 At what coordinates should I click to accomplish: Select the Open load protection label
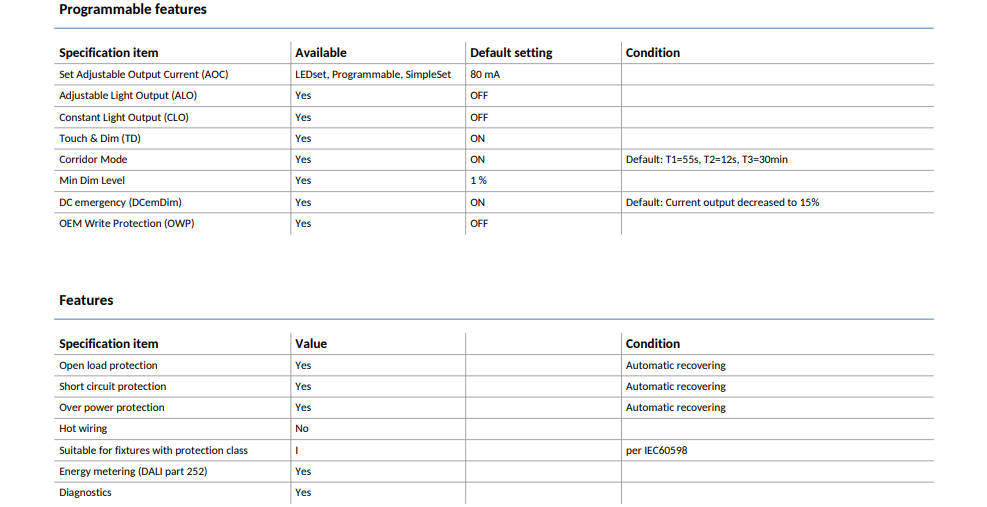click(108, 365)
